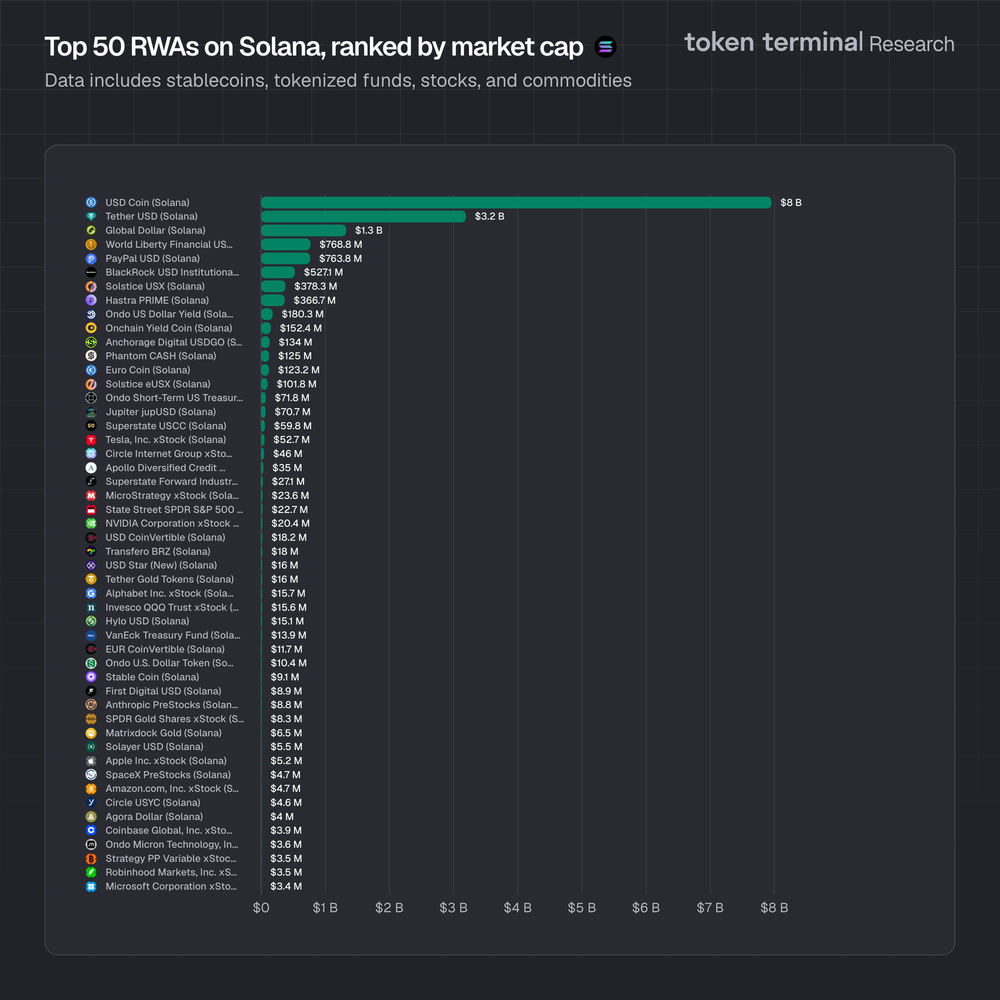Click the Anthropic PreStocks (Solana) label
The image size is (1000, 1000).
pyautogui.click(x=171, y=705)
